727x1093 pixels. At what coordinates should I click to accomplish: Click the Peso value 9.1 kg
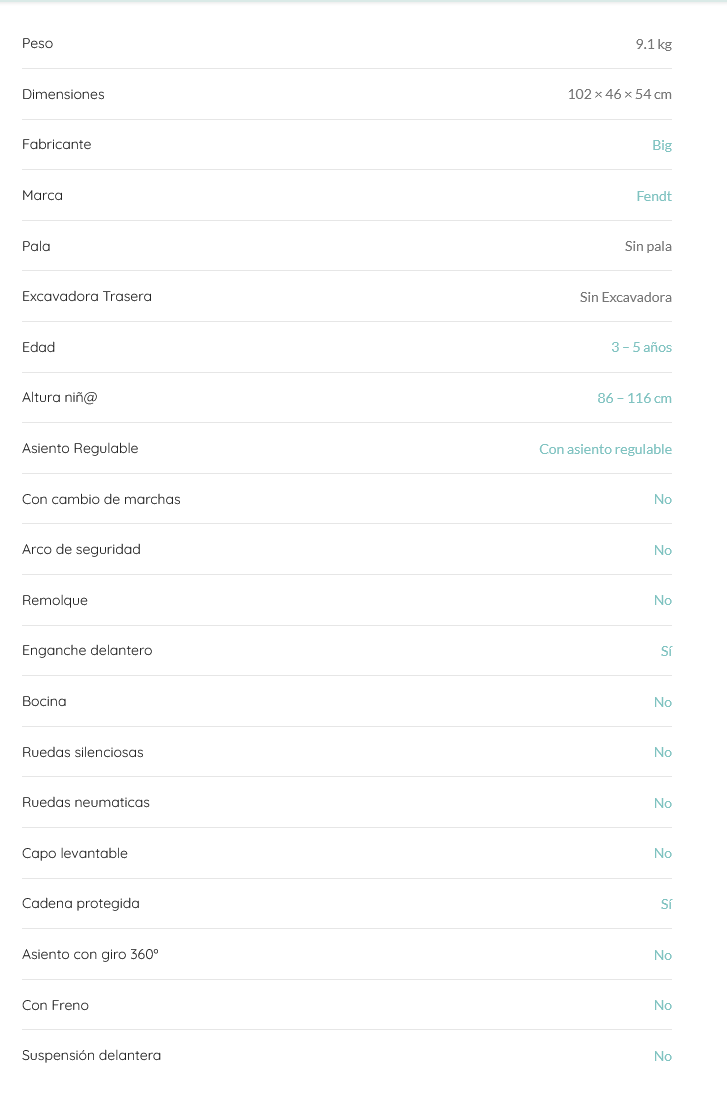point(653,44)
